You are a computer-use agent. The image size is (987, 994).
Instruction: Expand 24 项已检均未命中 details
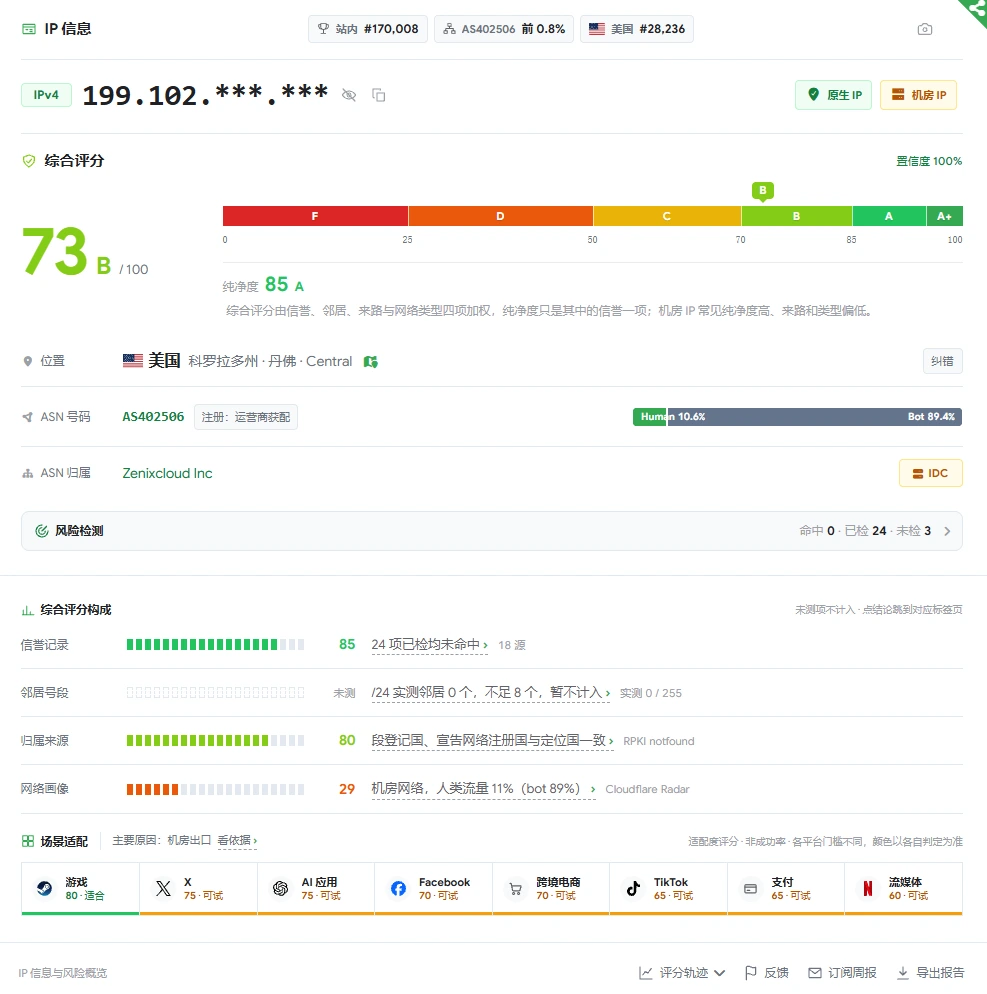(x=430, y=645)
